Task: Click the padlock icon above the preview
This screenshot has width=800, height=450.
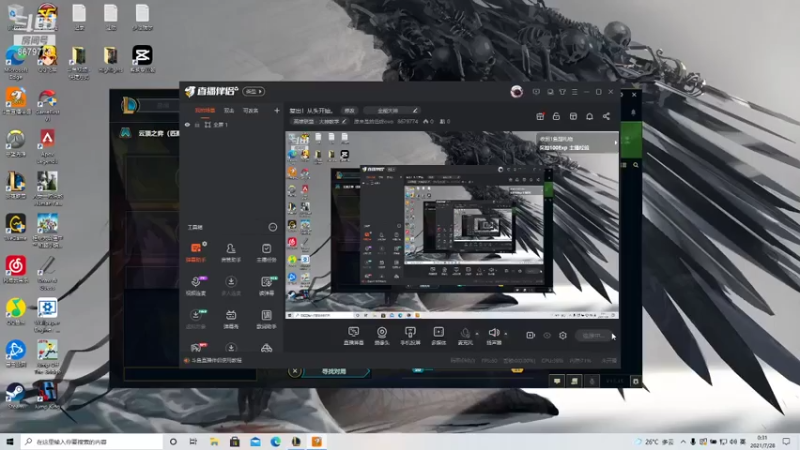Action: click(556, 116)
